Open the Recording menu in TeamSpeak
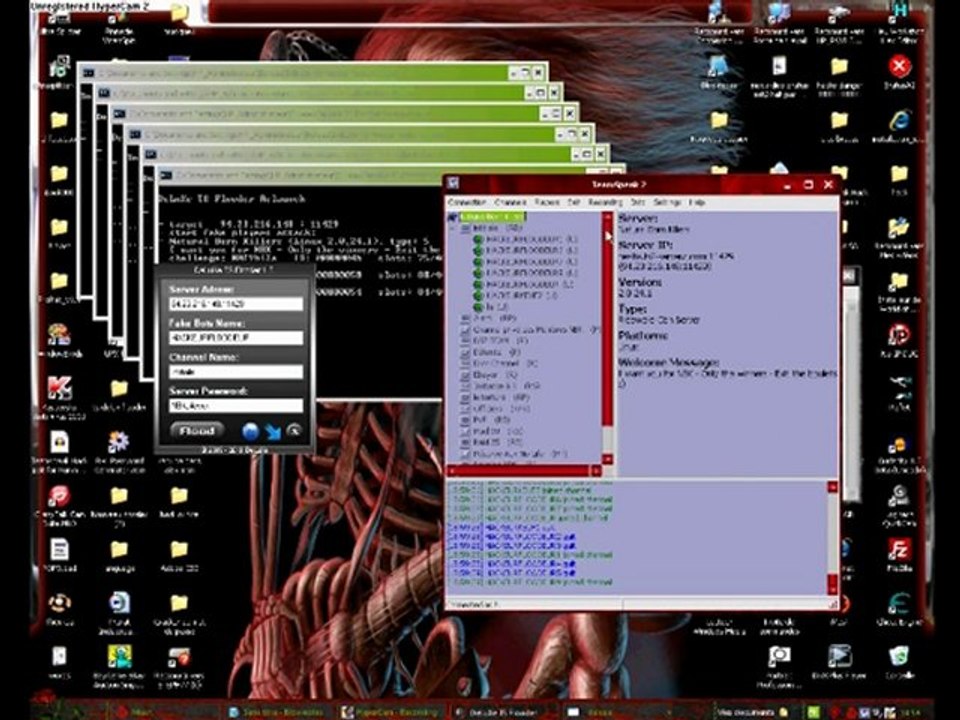This screenshot has width=960, height=720. pyautogui.click(x=605, y=202)
